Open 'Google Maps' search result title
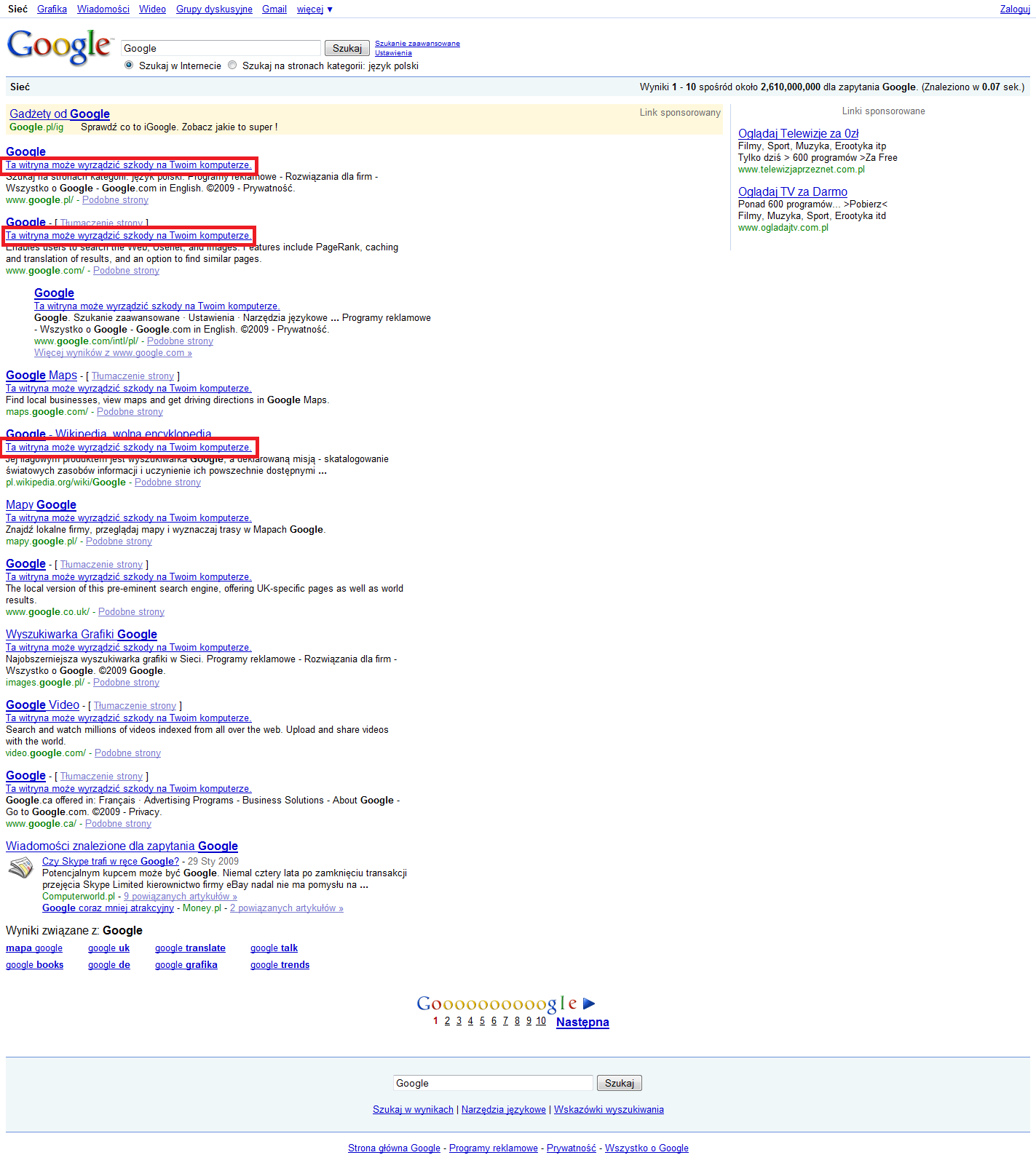The height and width of the screenshot is (1163, 1036). pyautogui.click(x=41, y=375)
